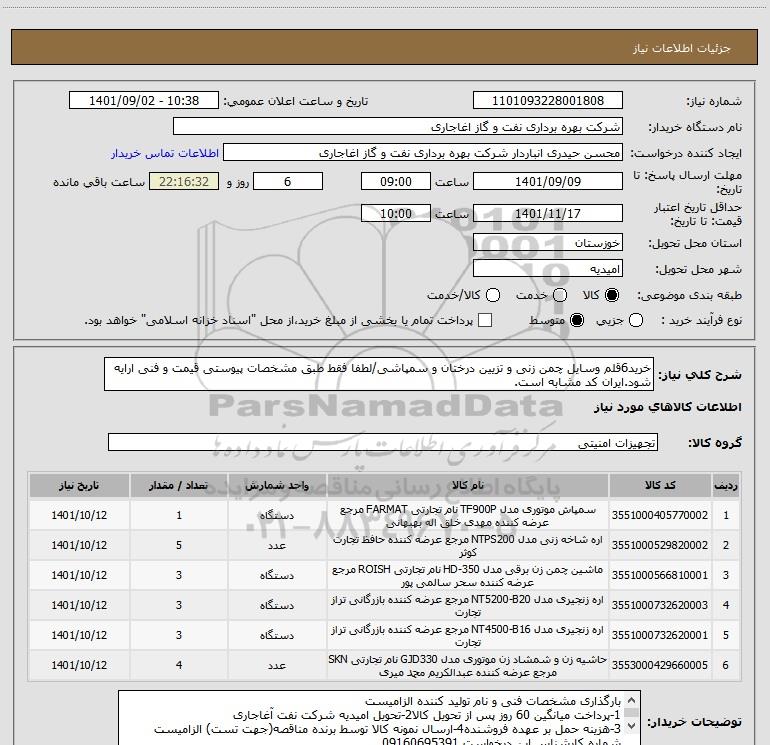Click item code 3551000529820002
Viewport: 770px width, 745px height.
(x=660, y=545)
